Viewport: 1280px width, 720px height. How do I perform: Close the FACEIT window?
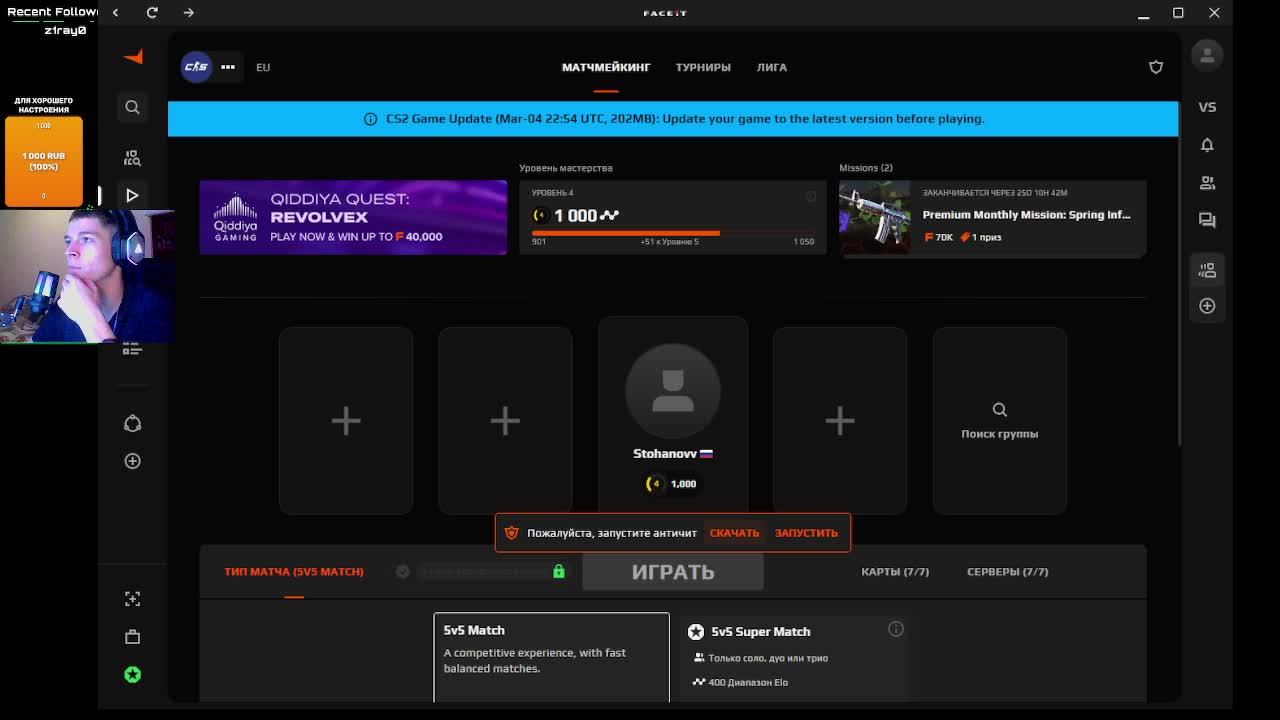pos(1214,13)
